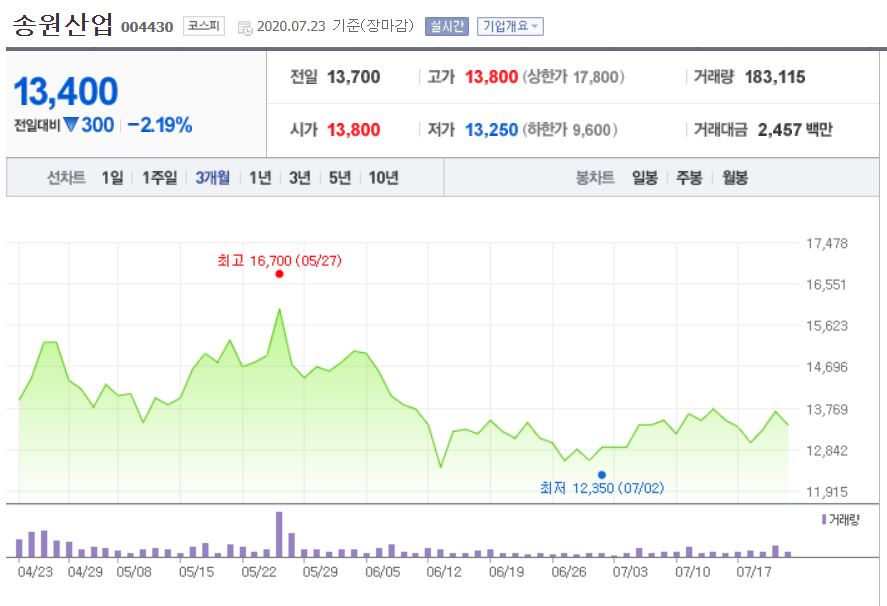
Task: Click the red 최고 16,700 peak marker dot
Action: pos(279,274)
